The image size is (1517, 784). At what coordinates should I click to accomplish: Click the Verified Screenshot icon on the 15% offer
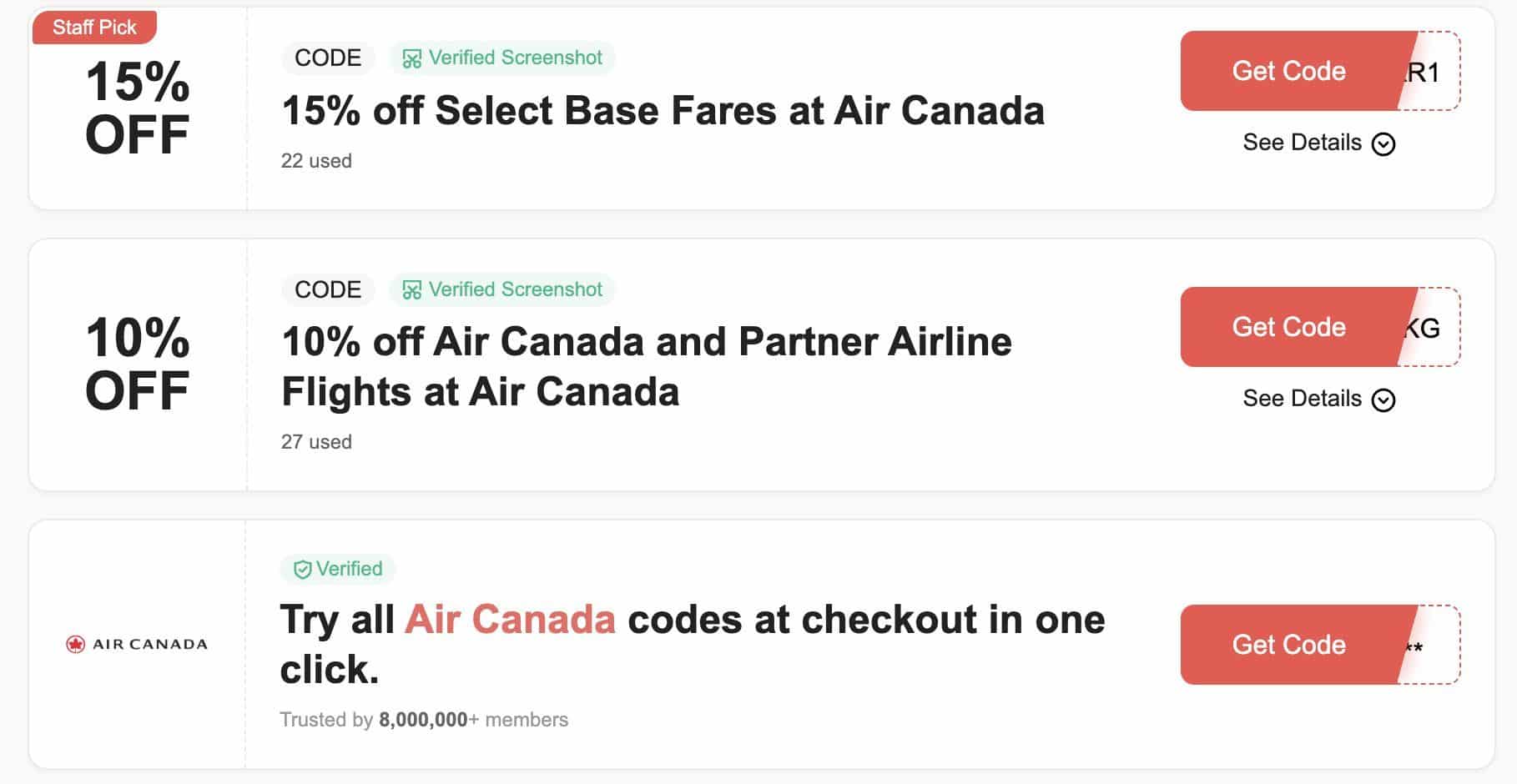pos(411,58)
